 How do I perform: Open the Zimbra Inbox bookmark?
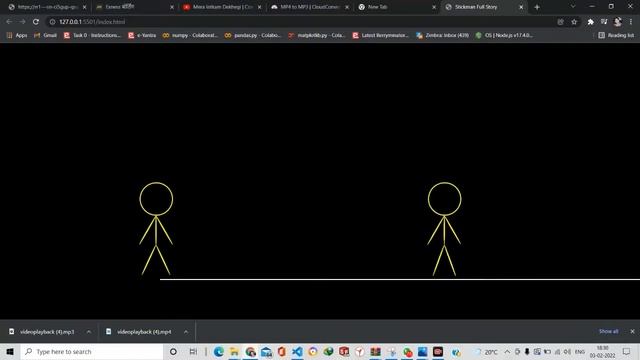point(443,36)
